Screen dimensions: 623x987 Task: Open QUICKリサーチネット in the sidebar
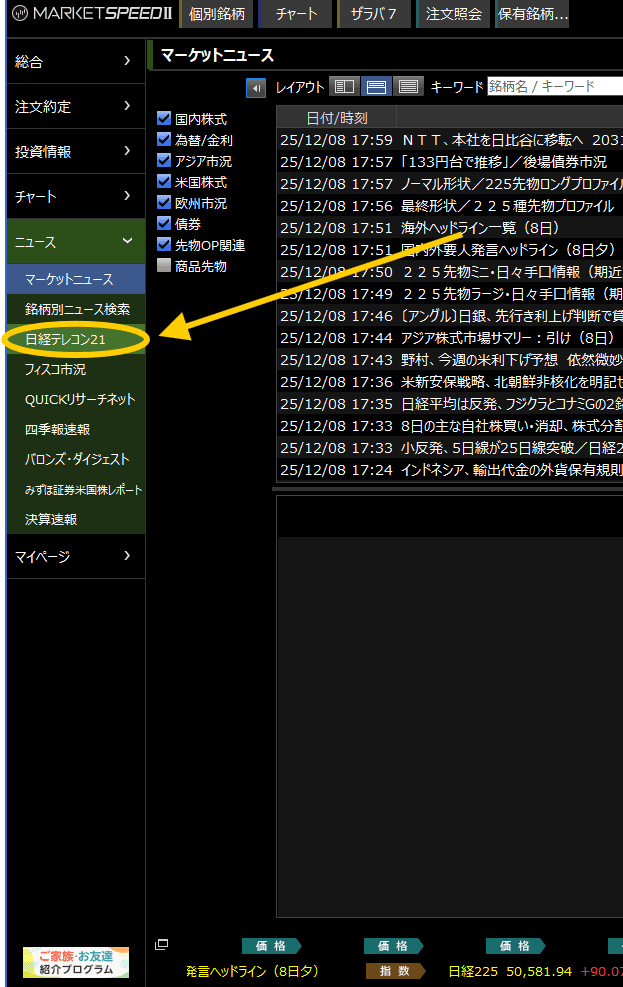point(76,399)
